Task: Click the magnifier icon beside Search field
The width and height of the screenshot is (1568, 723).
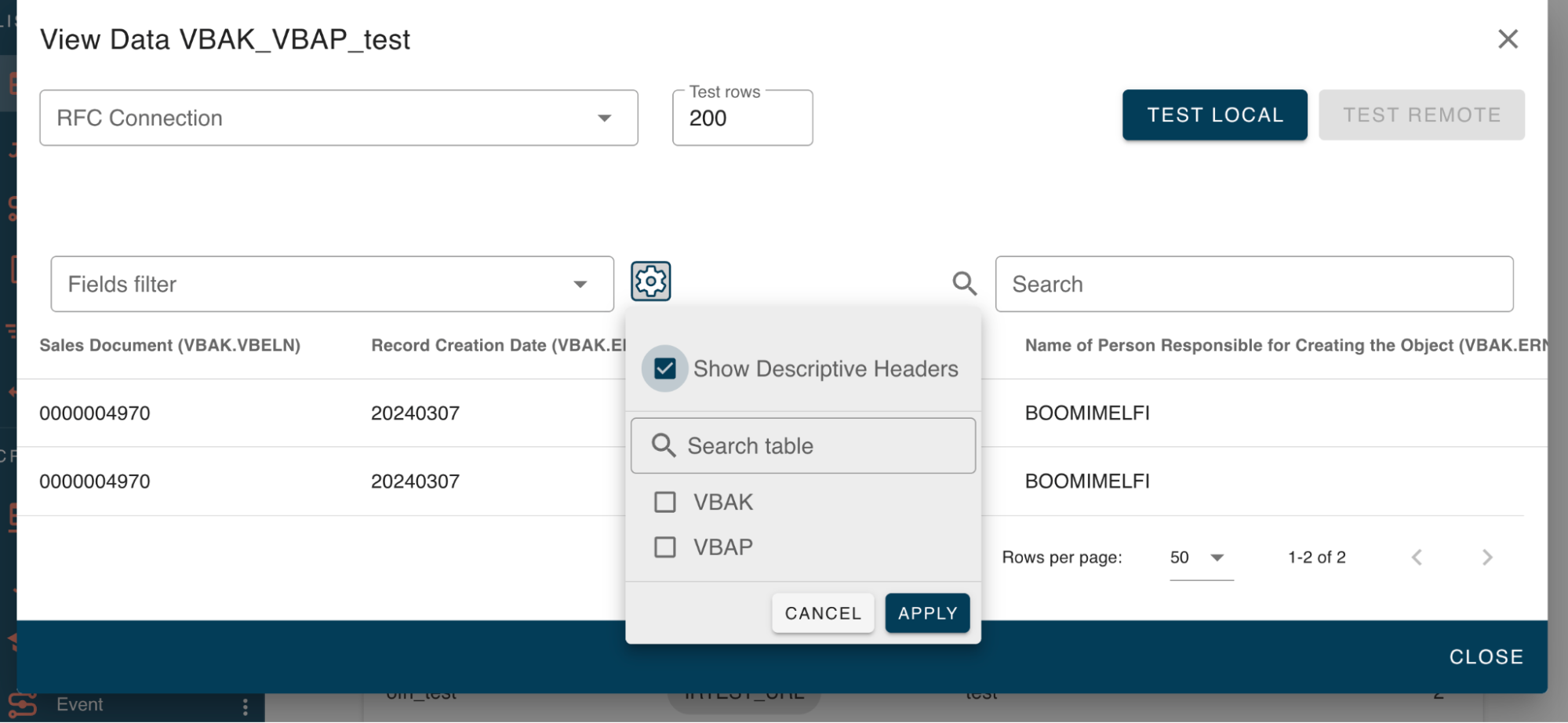Action: [x=964, y=284]
